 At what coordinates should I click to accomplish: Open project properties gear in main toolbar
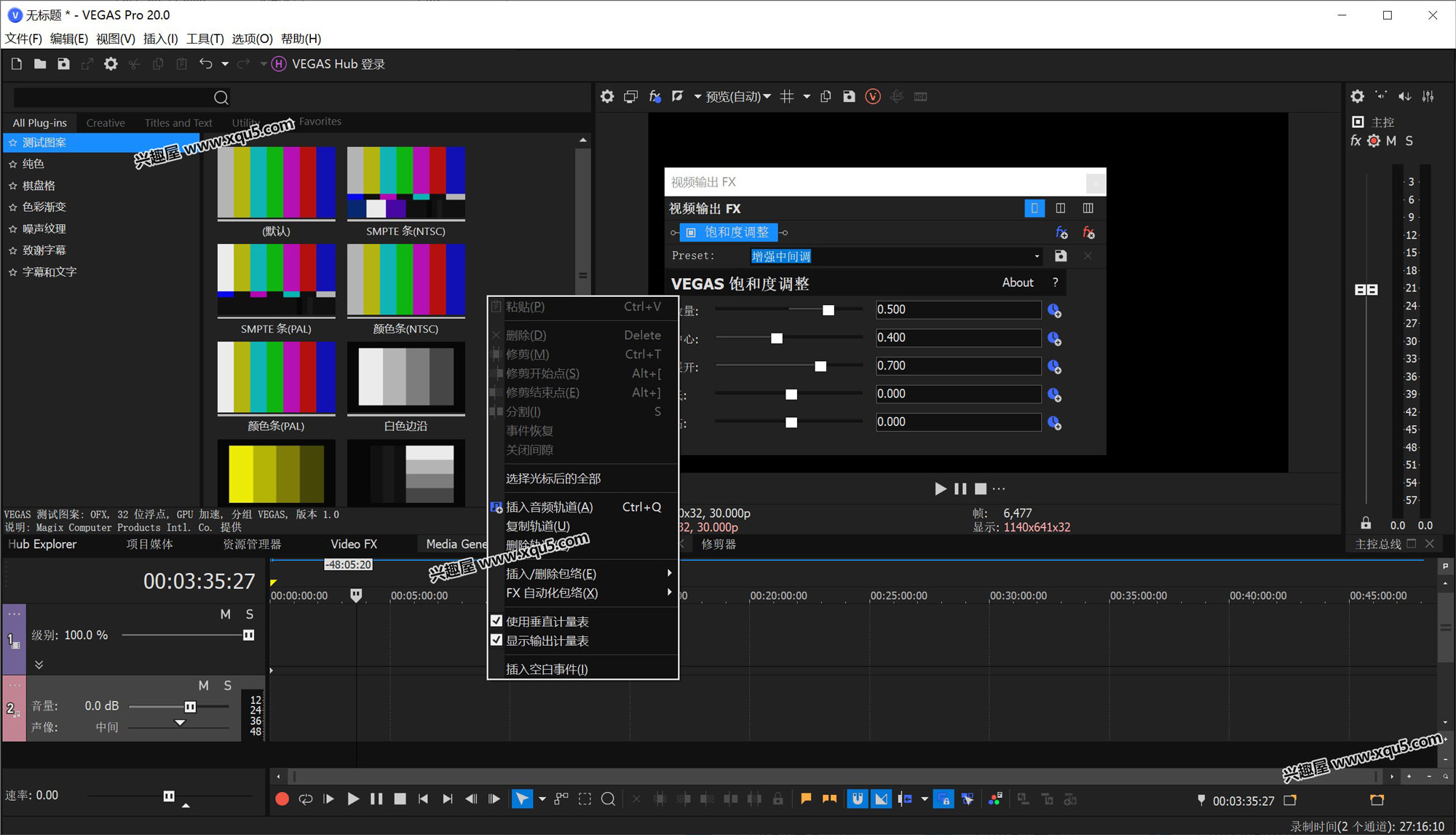click(111, 64)
